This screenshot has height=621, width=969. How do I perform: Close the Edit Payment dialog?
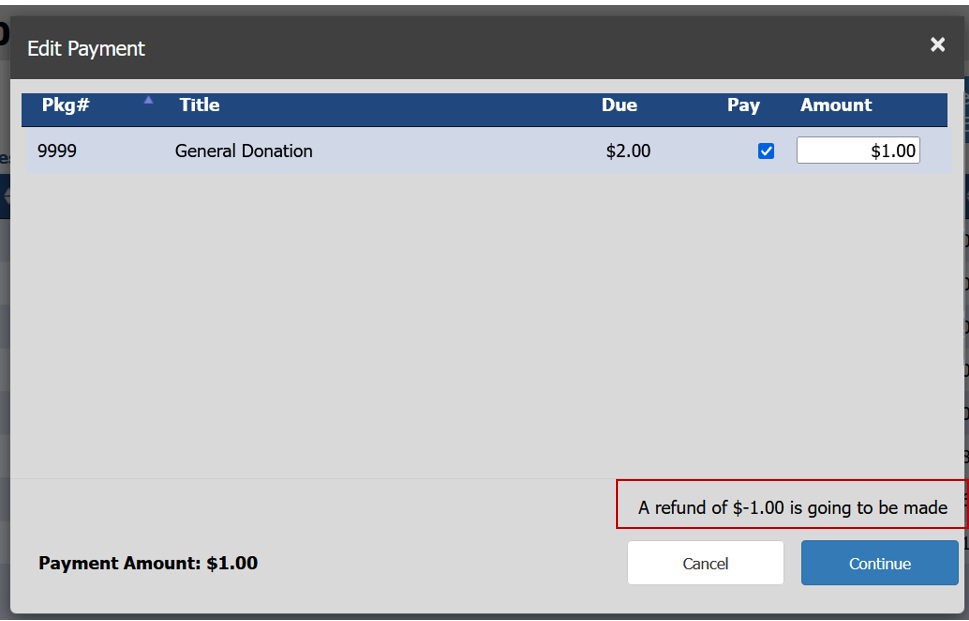point(937,45)
